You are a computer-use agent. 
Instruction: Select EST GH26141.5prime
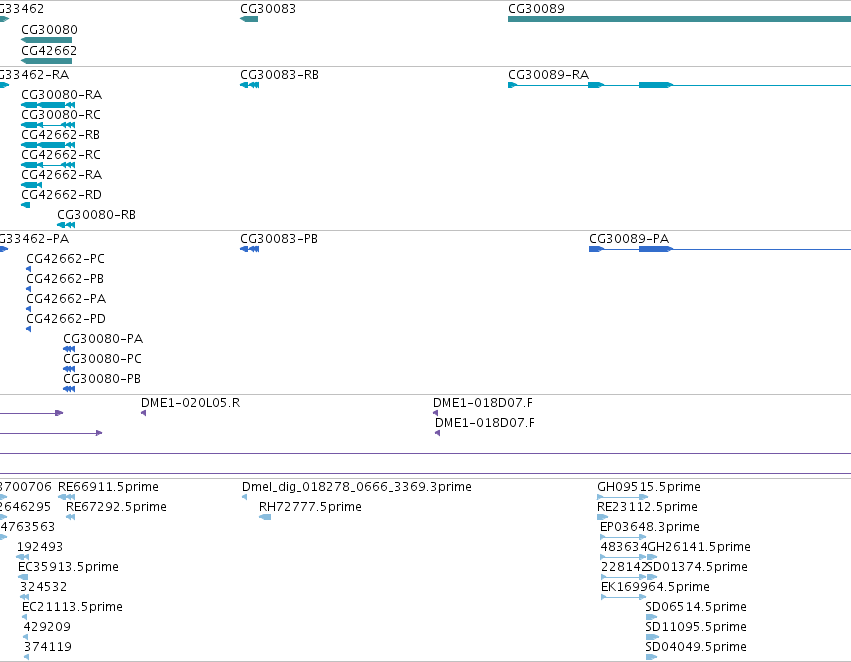pyautogui.click(x=699, y=548)
